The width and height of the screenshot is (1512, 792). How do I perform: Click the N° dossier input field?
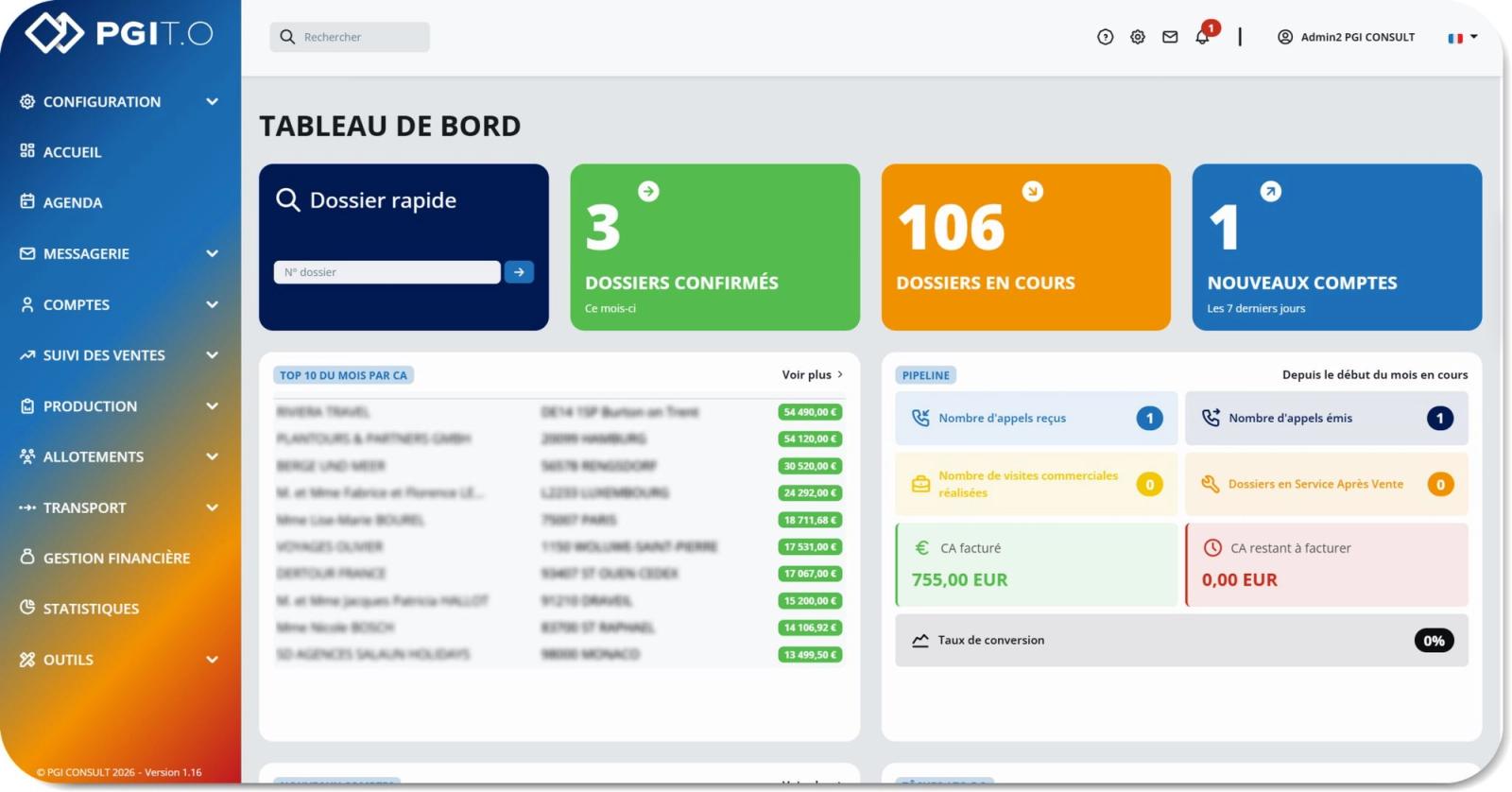[x=387, y=272]
